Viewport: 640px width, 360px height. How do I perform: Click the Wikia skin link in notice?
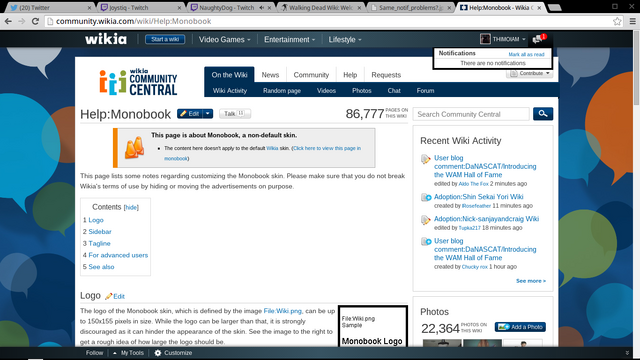click(x=272, y=149)
